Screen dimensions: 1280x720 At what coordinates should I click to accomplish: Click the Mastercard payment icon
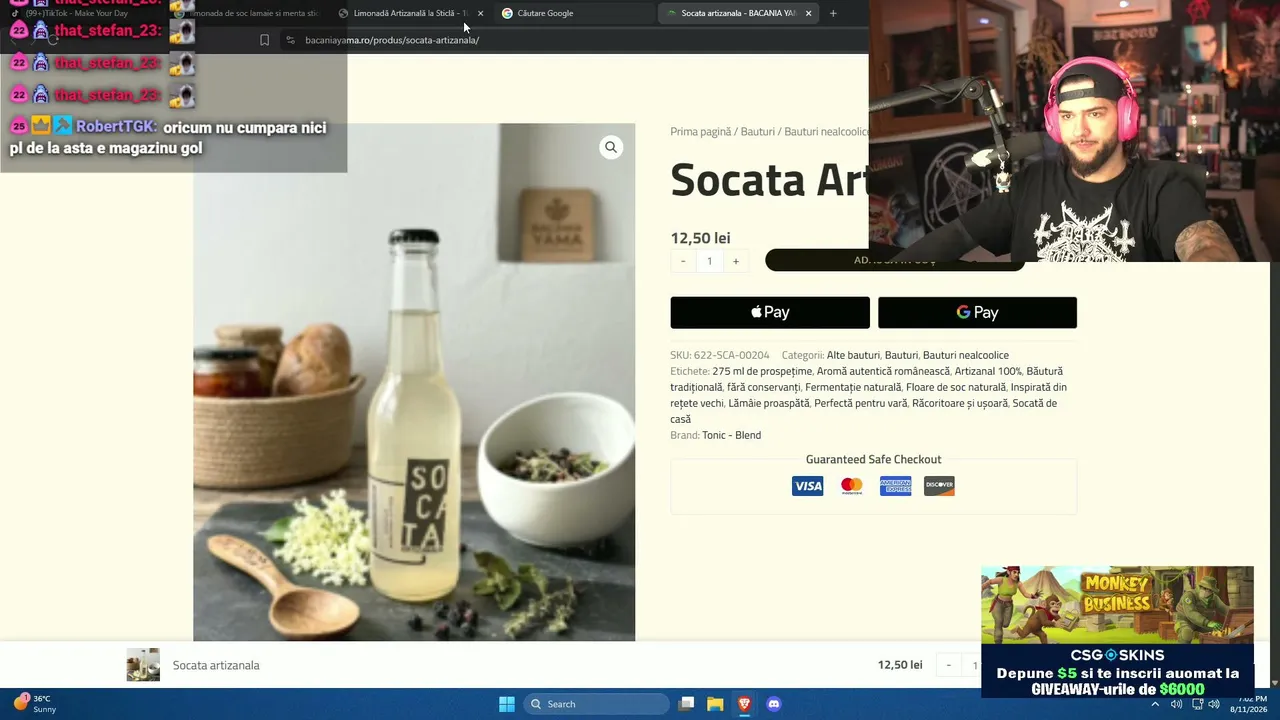point(852,486)
